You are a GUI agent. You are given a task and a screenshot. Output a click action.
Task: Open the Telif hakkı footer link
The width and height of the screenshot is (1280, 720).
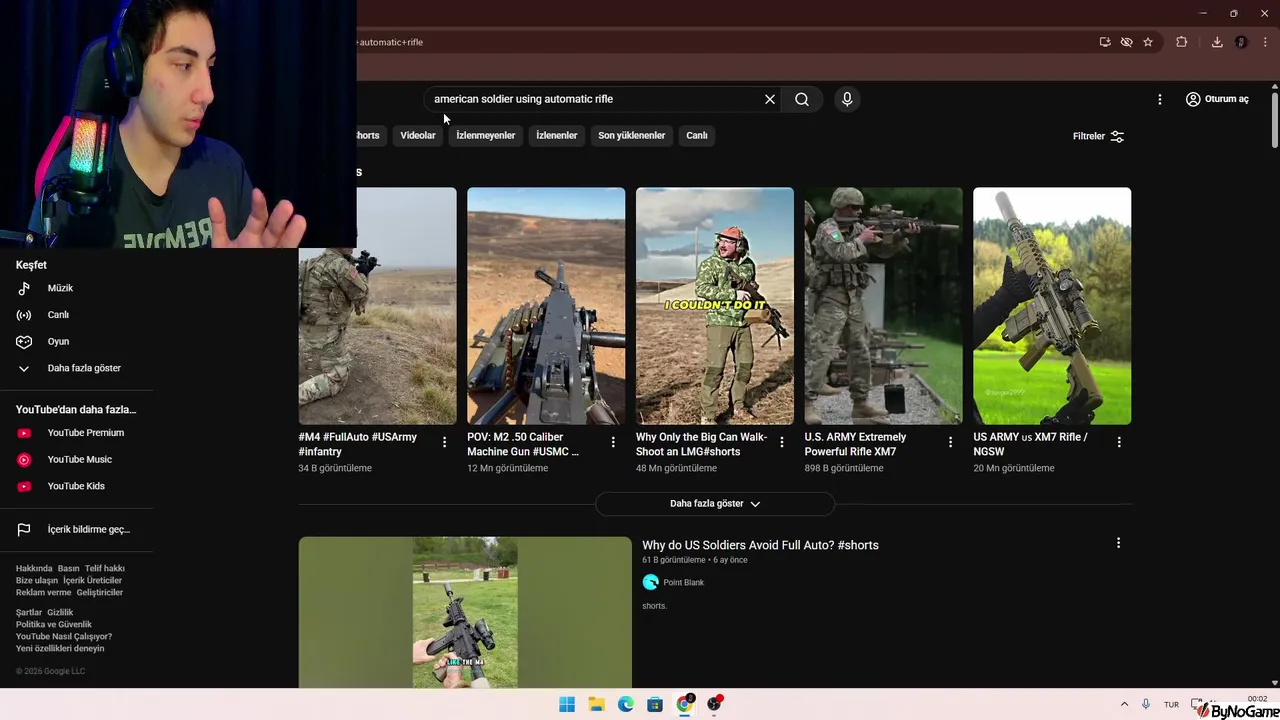(105, 569)
